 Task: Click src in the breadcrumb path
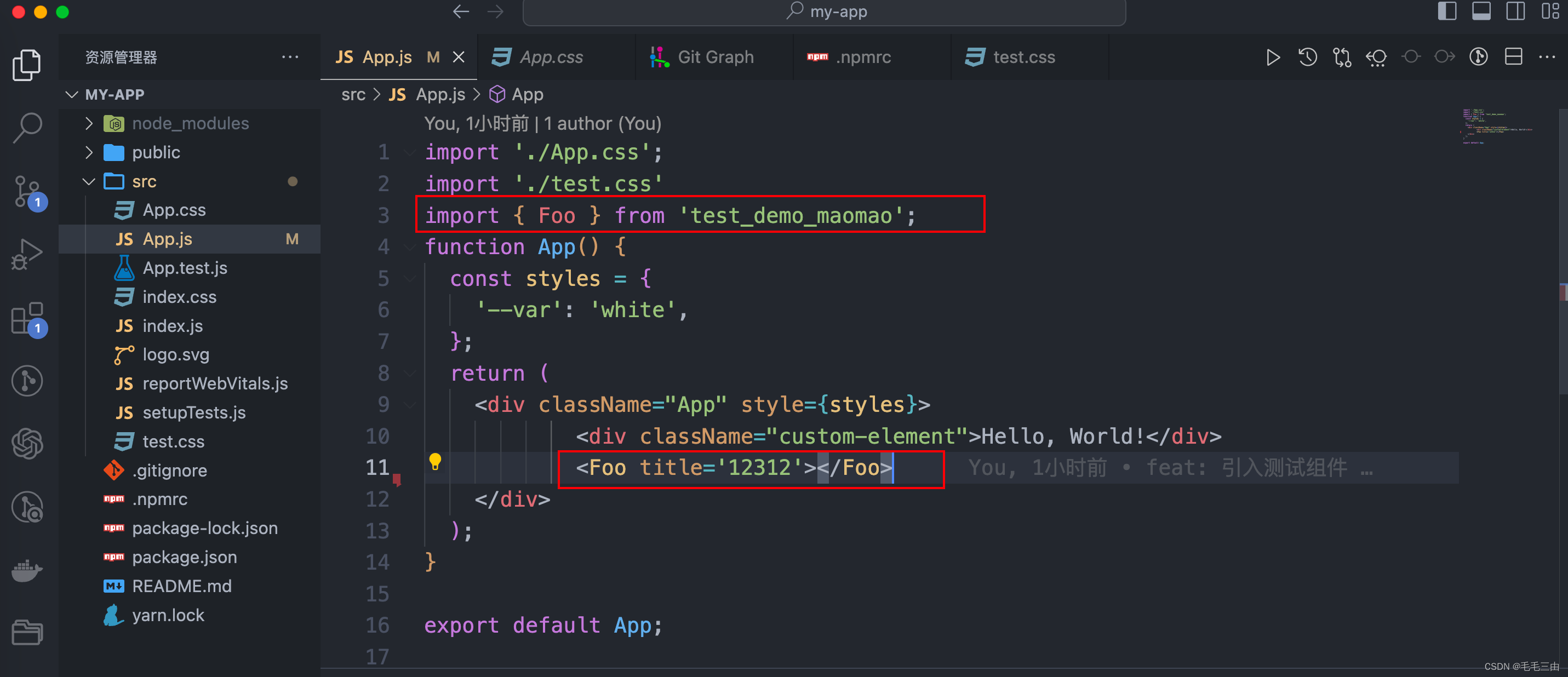click(353, 94)
